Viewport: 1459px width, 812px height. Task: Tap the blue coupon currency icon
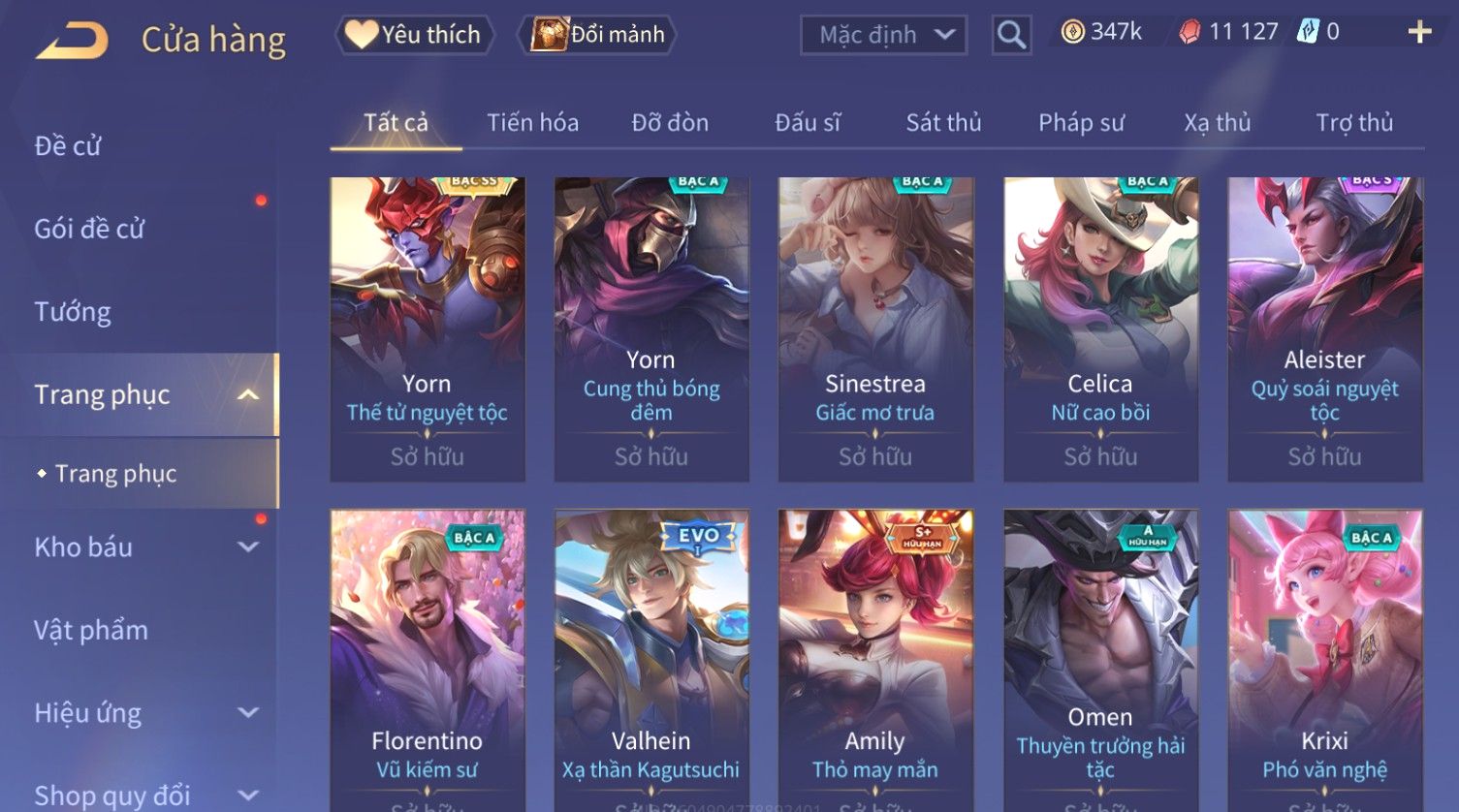click(1308, 32)
